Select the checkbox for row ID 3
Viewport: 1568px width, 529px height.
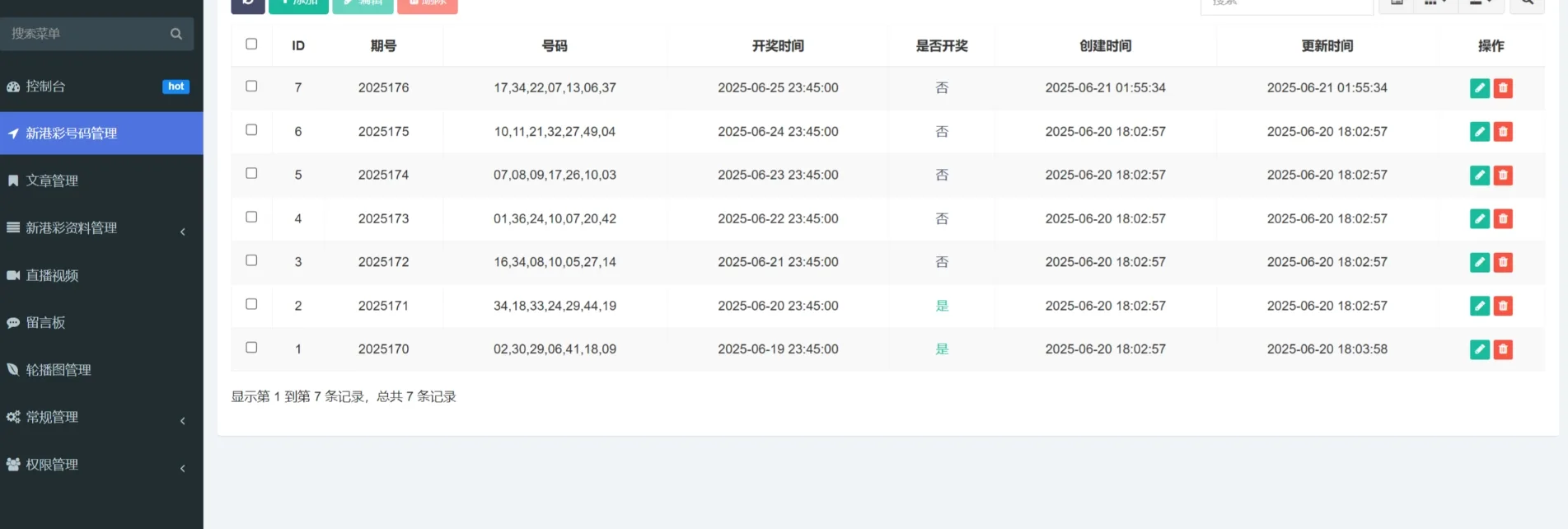tap(251, 260)
